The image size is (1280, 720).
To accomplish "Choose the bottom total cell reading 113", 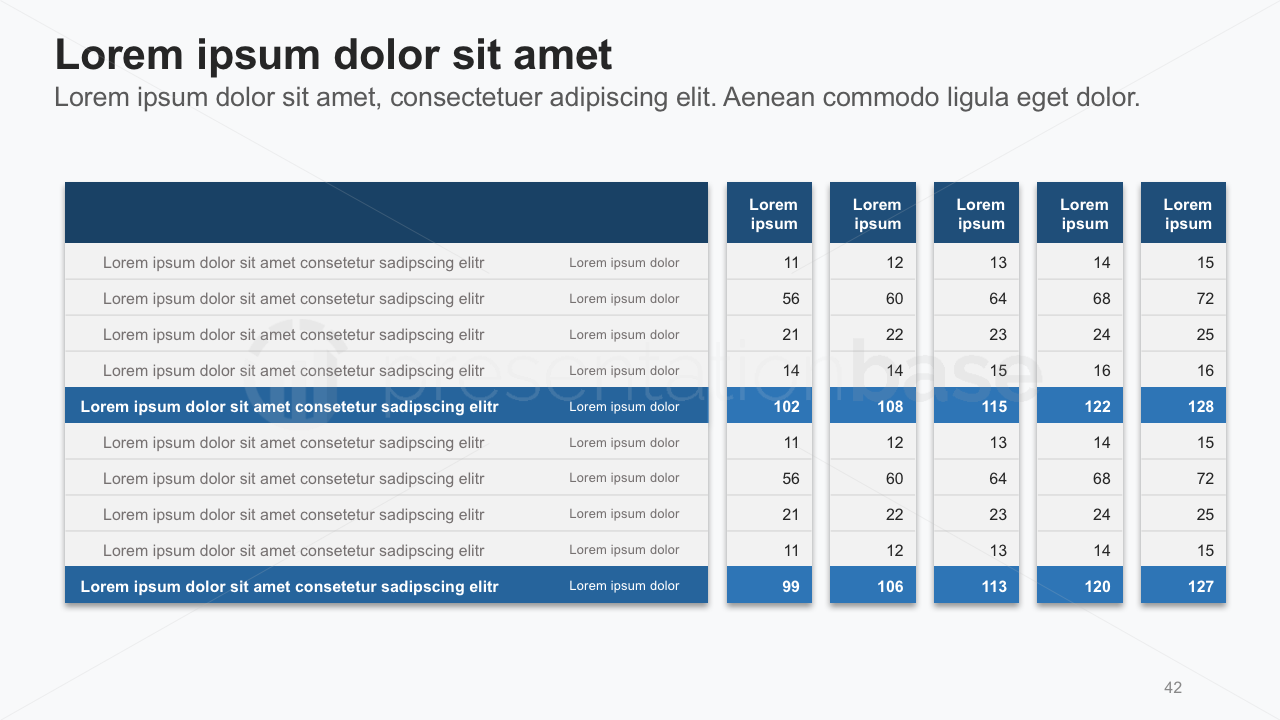I will point(977,586).
